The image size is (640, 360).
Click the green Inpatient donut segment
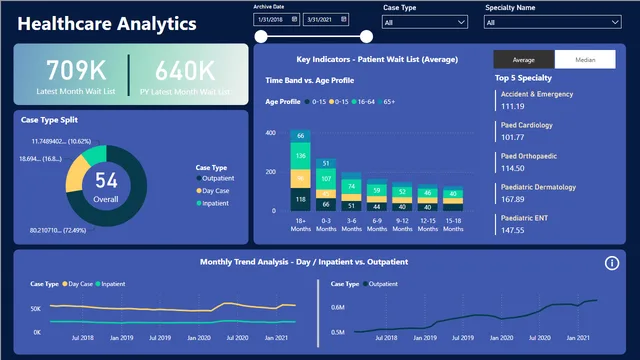point(96,155)
